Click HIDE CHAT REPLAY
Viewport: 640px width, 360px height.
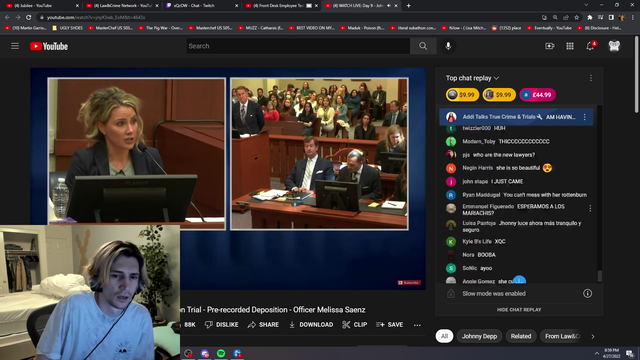pyautogui.click(x=519, y=310)
